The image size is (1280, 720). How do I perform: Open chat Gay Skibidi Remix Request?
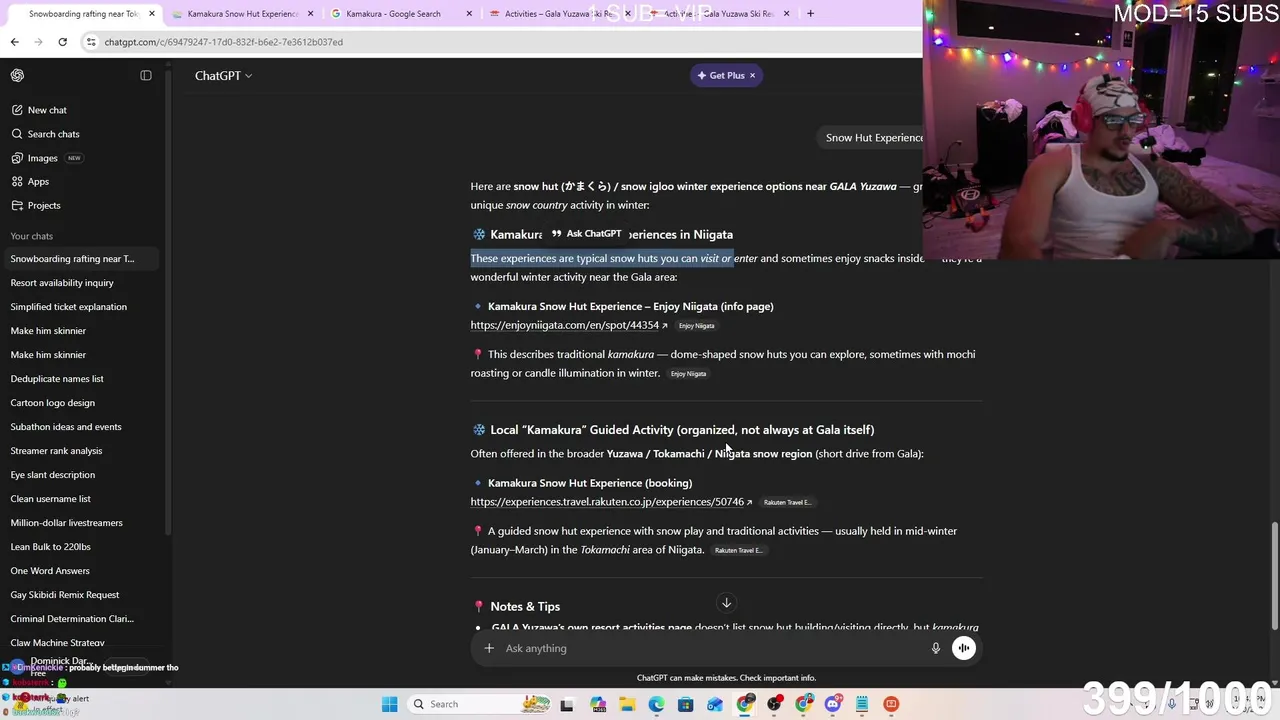(81, 595)
